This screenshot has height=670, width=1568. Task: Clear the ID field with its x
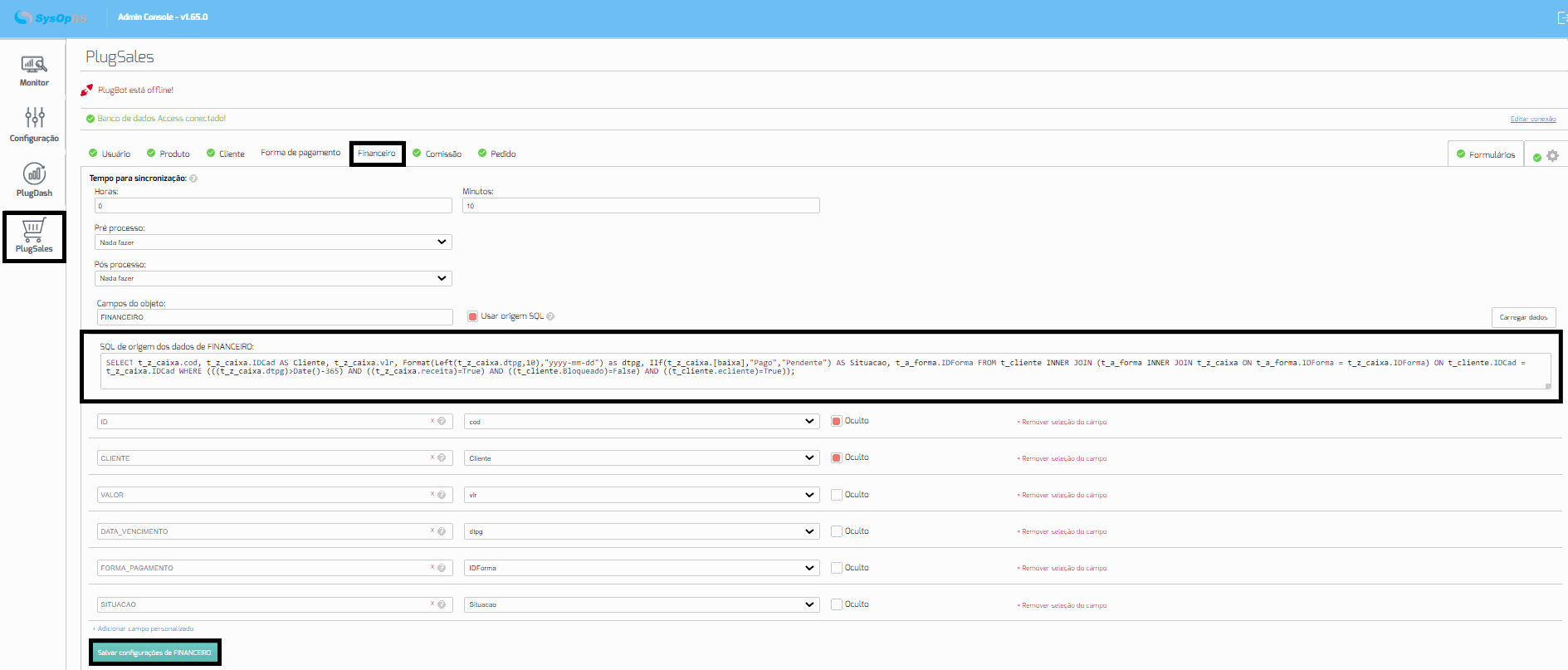pos(432,421)
